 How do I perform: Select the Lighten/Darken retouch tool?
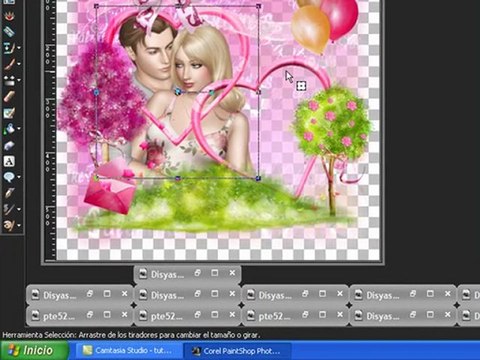pos(9,80)
